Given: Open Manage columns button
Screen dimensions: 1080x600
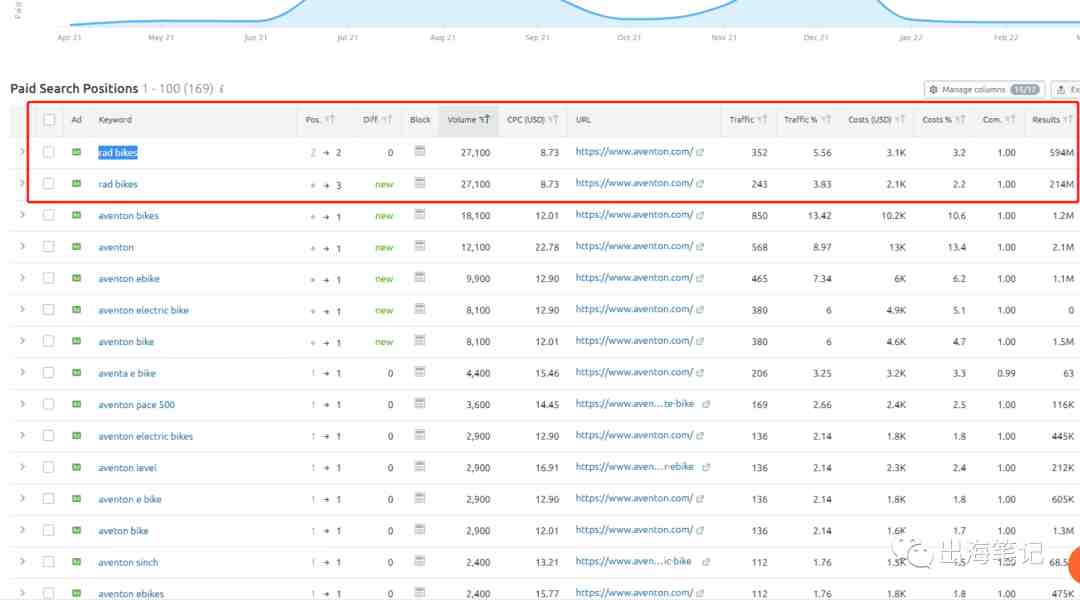Looking at the screenshot, I should pos(984,90).
